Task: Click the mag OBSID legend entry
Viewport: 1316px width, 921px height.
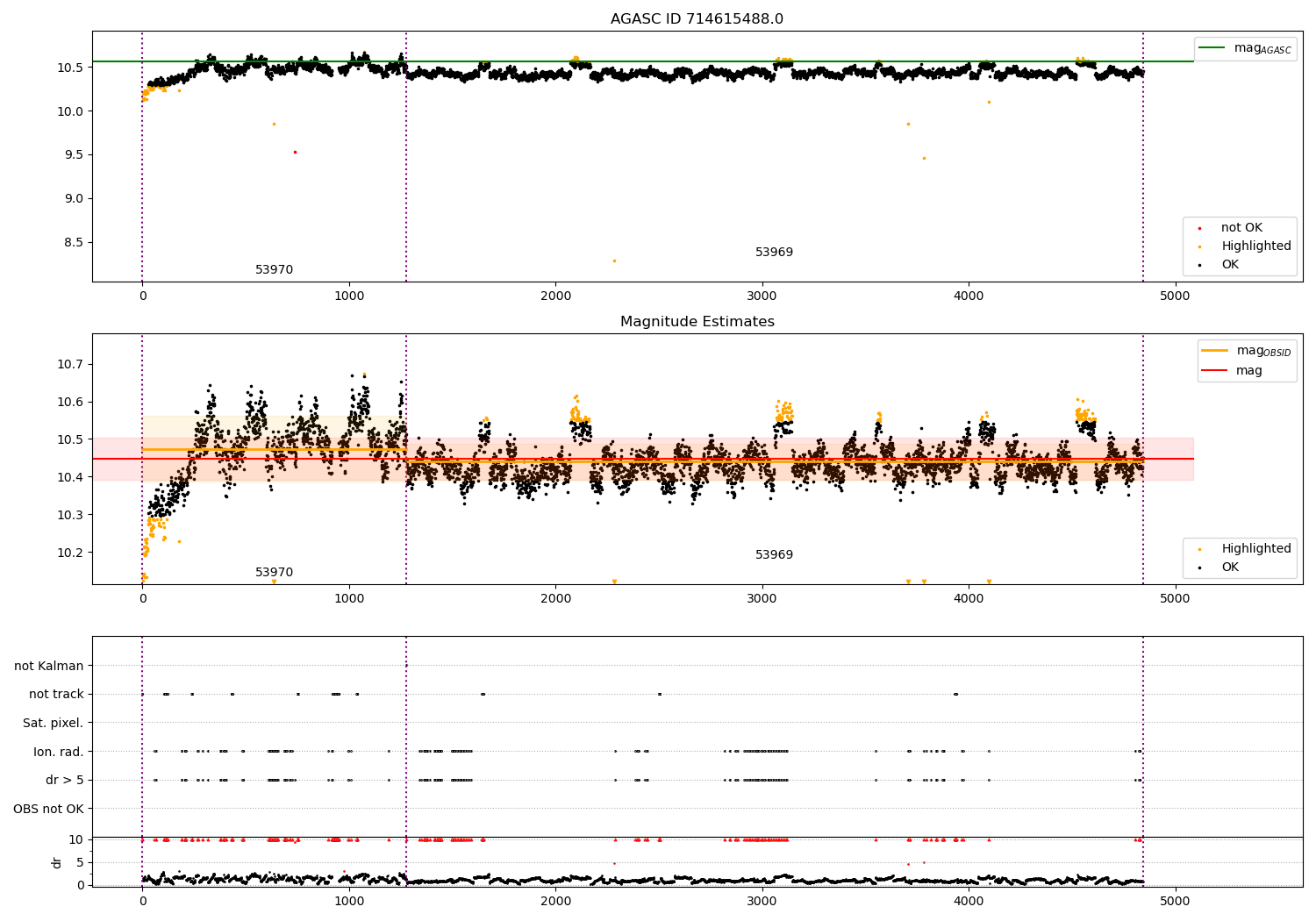Action: click(x=1246, y=351)
